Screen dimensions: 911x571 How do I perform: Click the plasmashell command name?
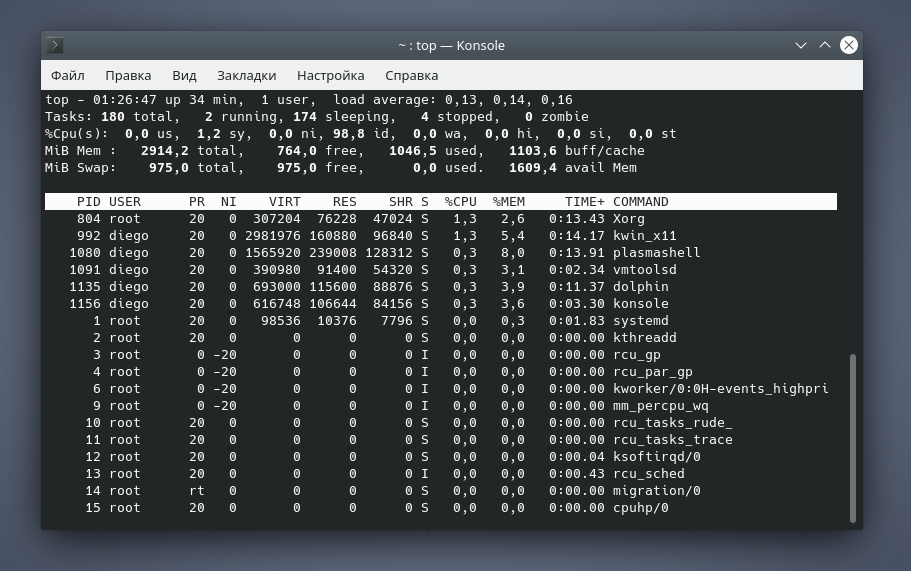[656, 253]
